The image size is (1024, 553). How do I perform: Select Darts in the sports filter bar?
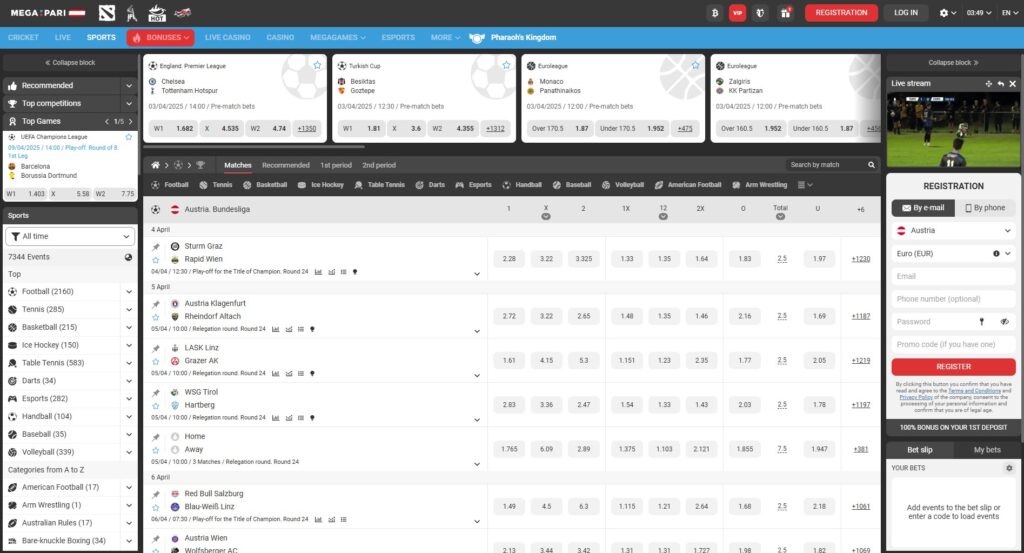tap(430, 185)
